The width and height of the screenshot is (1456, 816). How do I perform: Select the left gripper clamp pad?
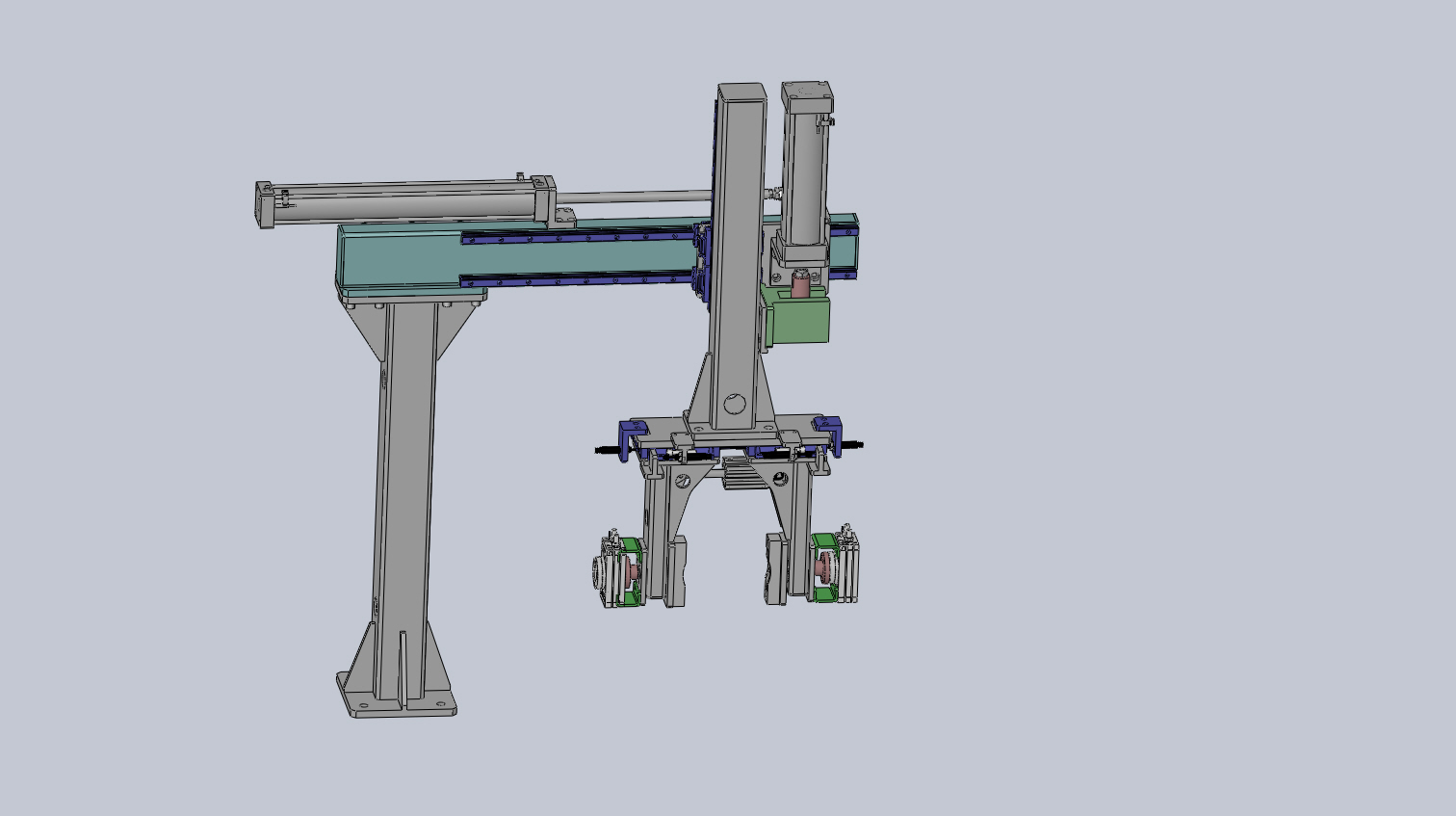tap(675, 572)
